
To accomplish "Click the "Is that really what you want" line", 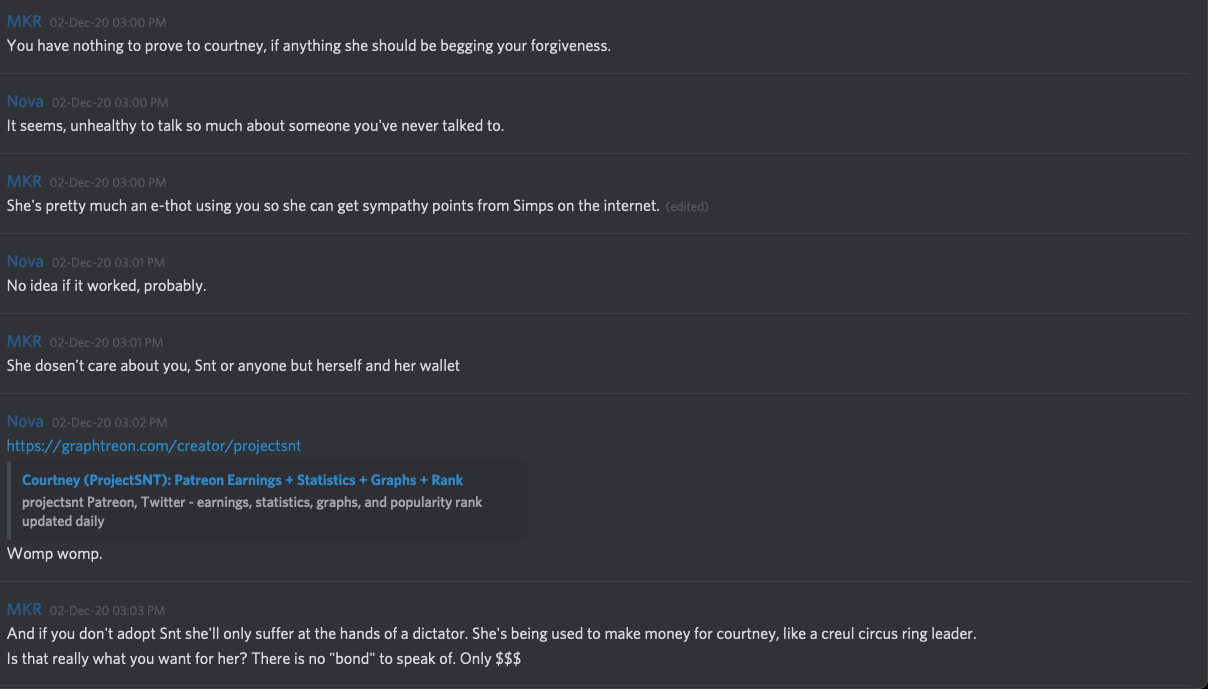I will coord(264,659).
